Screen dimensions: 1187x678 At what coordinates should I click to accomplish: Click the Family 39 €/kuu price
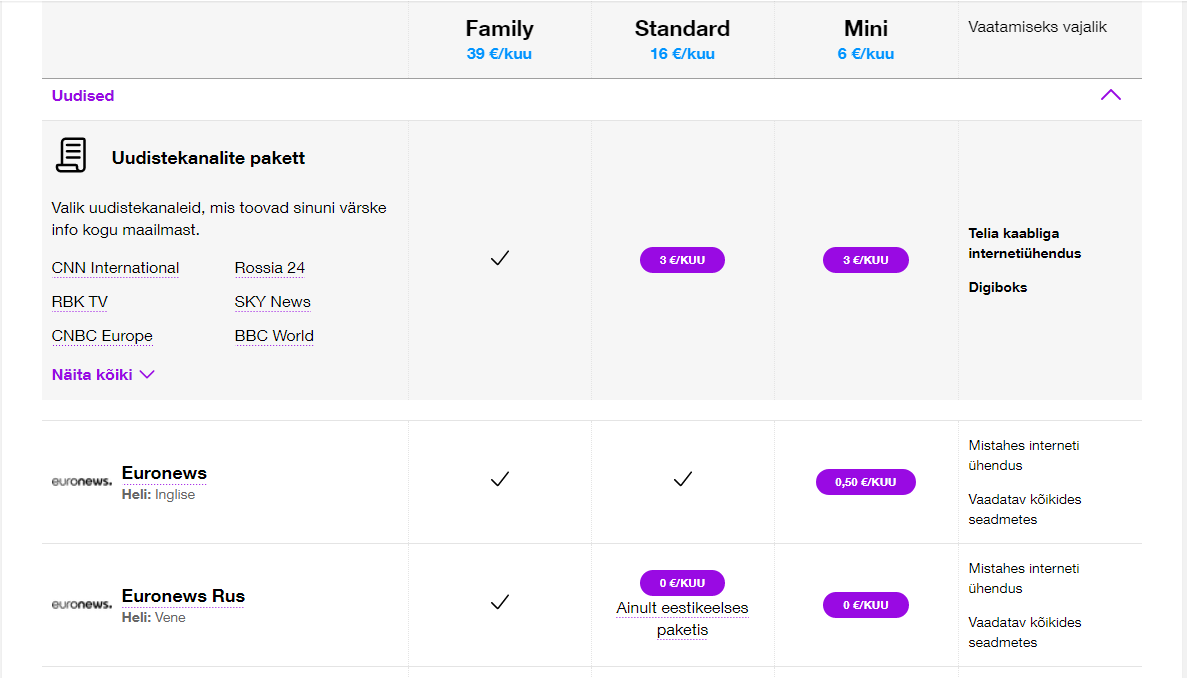pos(500,54)
